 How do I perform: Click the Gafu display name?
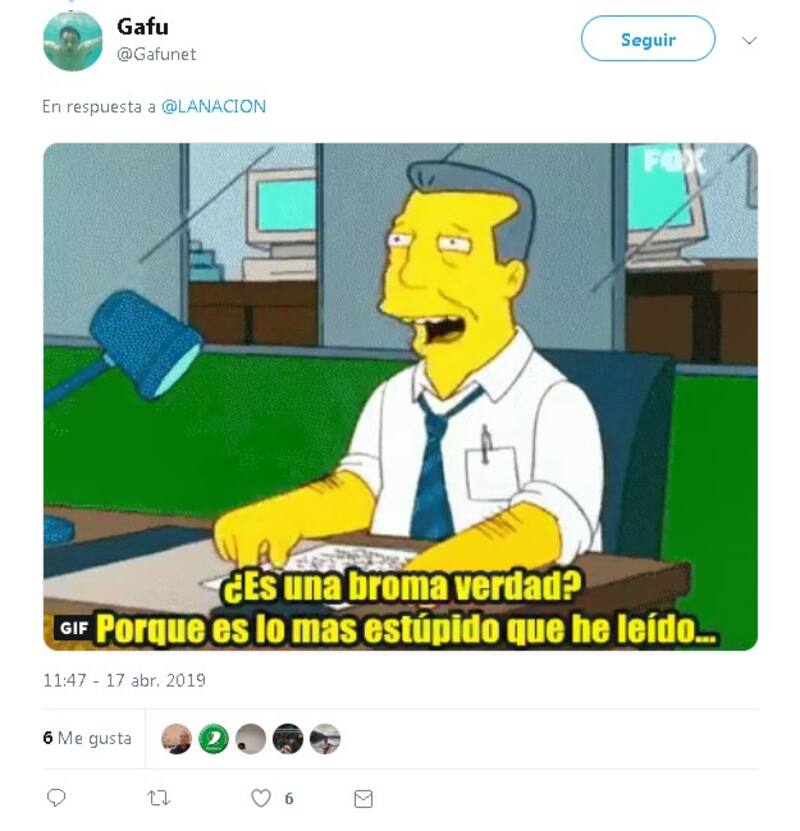pyautogui.click(x=143, y=26)
